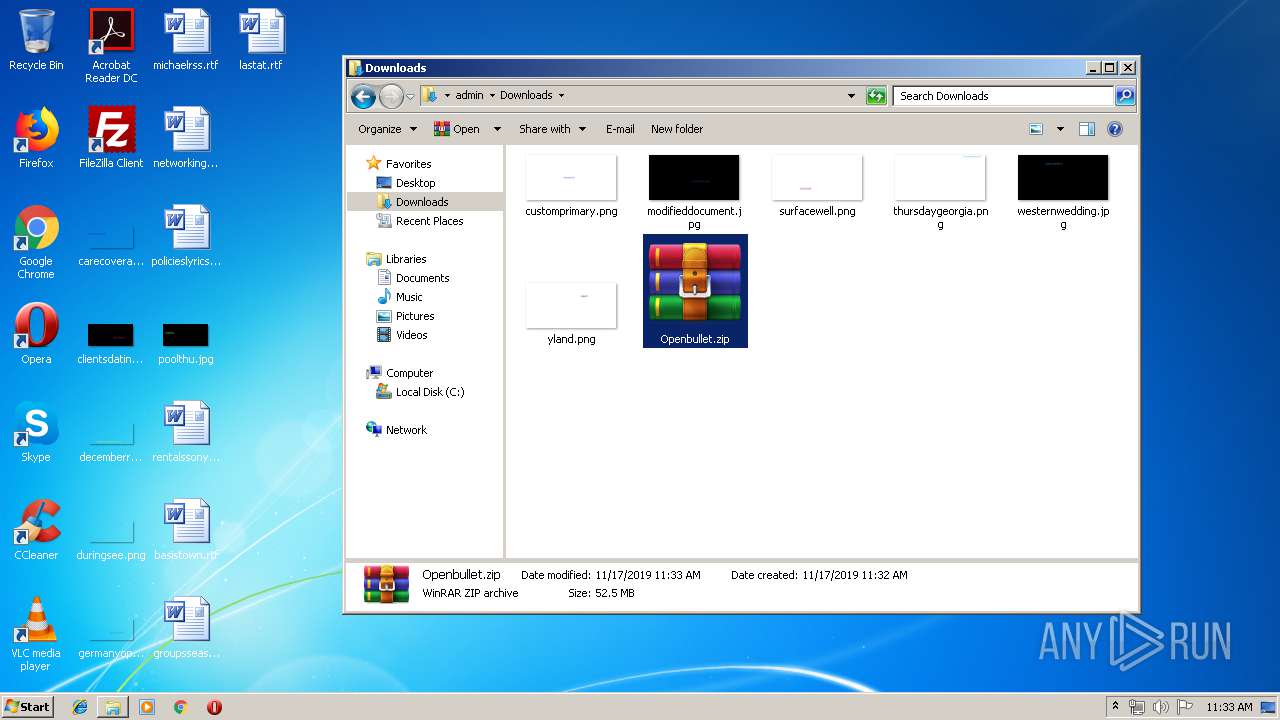Open Pictures library in navigation pane
Viewport: 1280px width, 720px height.
[x=405, y=316]
